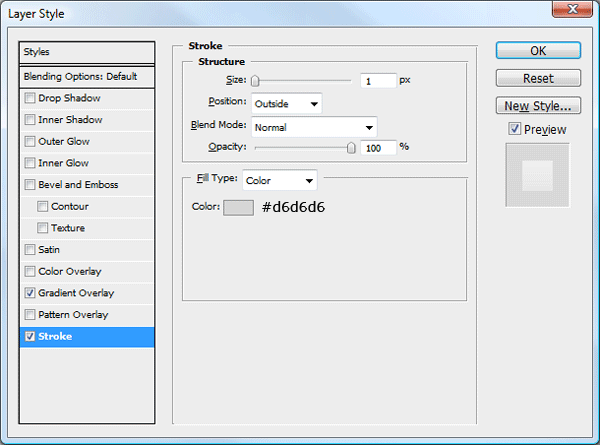
Task: Click the Opacity percentage input field
Action: click(x=378, y=148)
